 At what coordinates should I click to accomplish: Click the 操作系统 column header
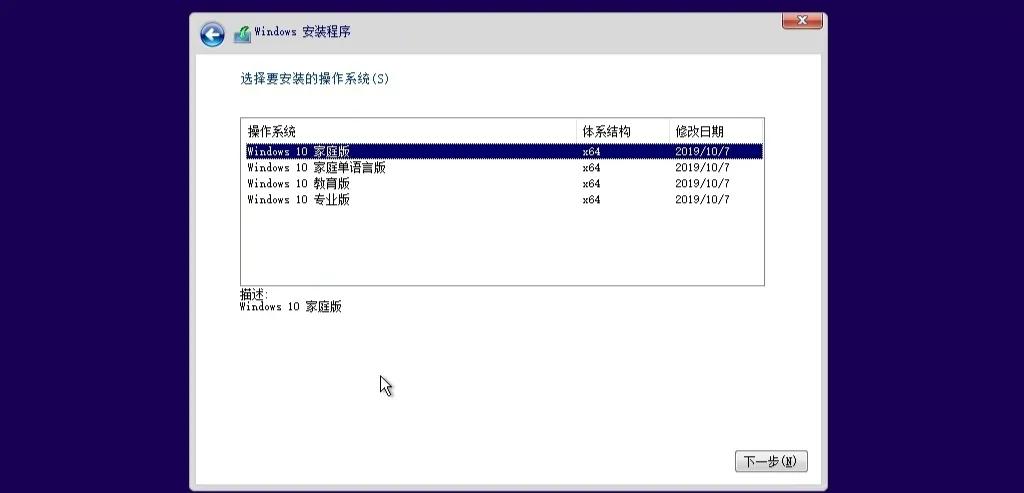(x=409, y=131)
